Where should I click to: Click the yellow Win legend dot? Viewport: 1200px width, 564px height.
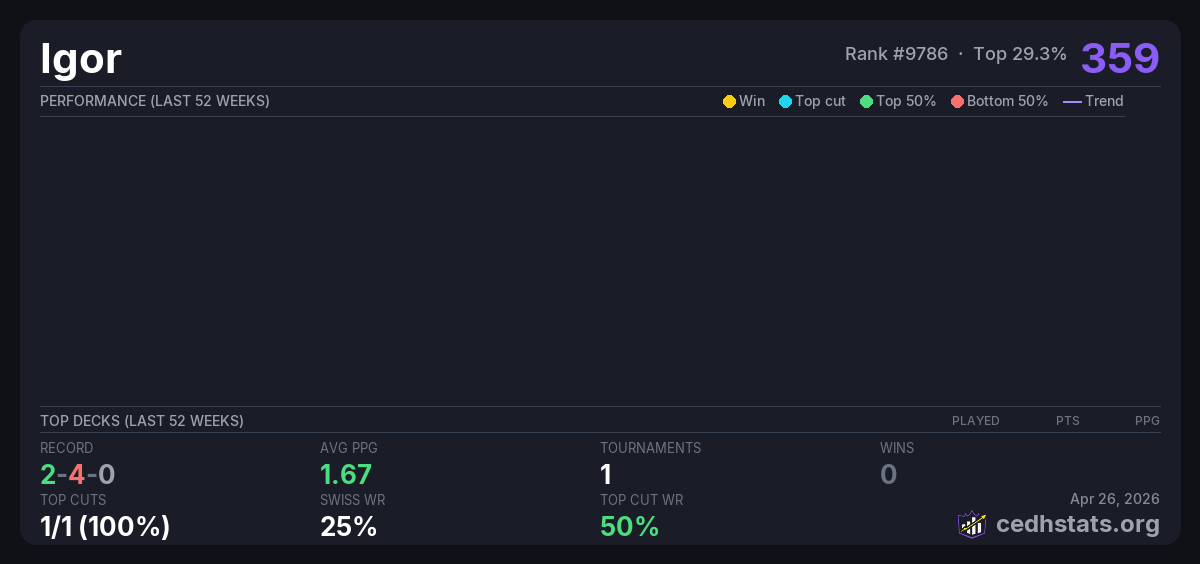[x=729, y=101]
